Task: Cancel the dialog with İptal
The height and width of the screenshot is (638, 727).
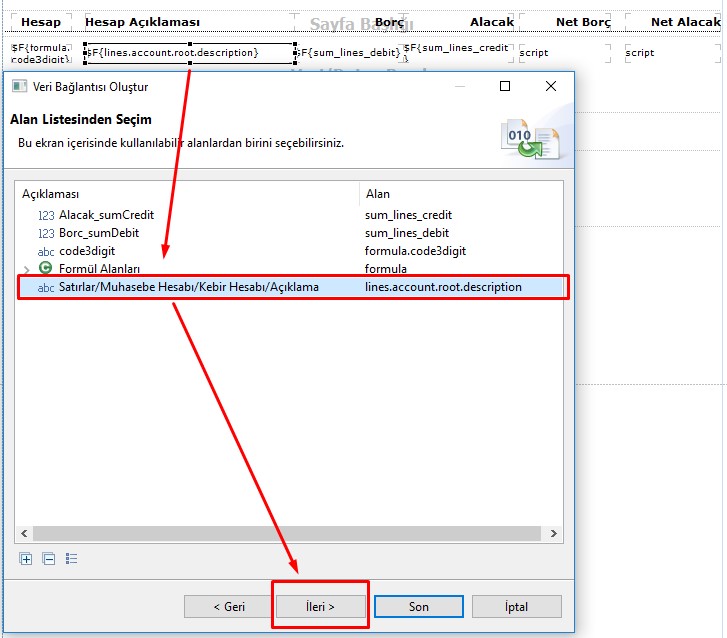Action: click(516, 606)
